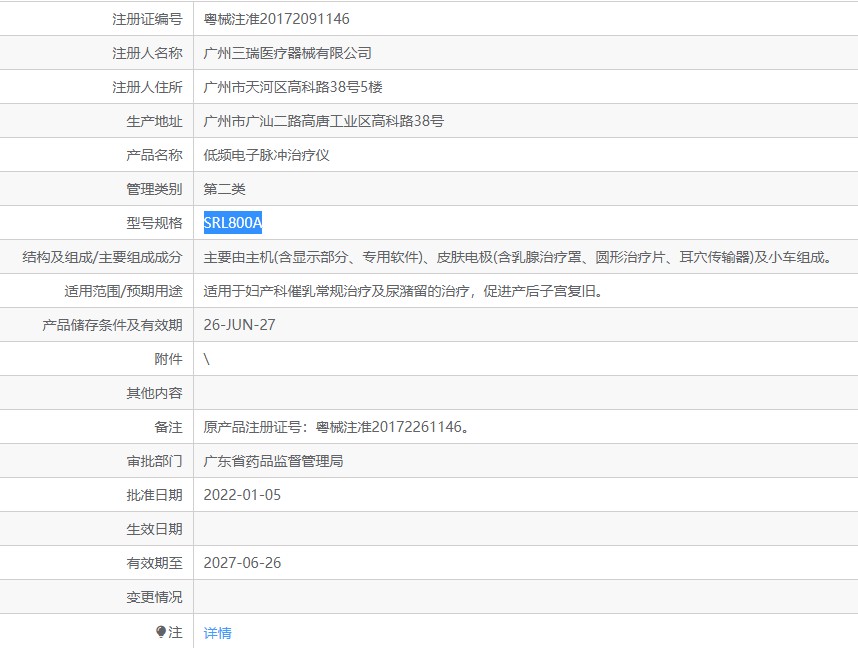
Task: Click the backslash value in 附件 row
Action: coord(206,359)
